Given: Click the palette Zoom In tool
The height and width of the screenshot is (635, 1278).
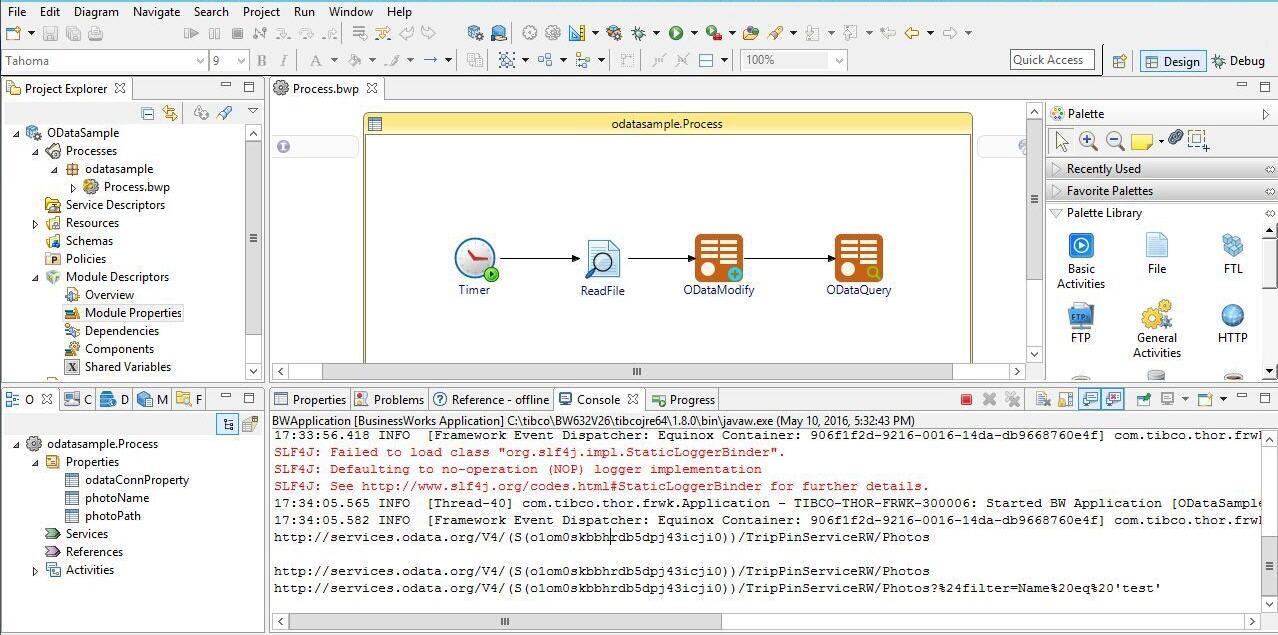Looking at the screenshot, I should (x=1088, y=141).
